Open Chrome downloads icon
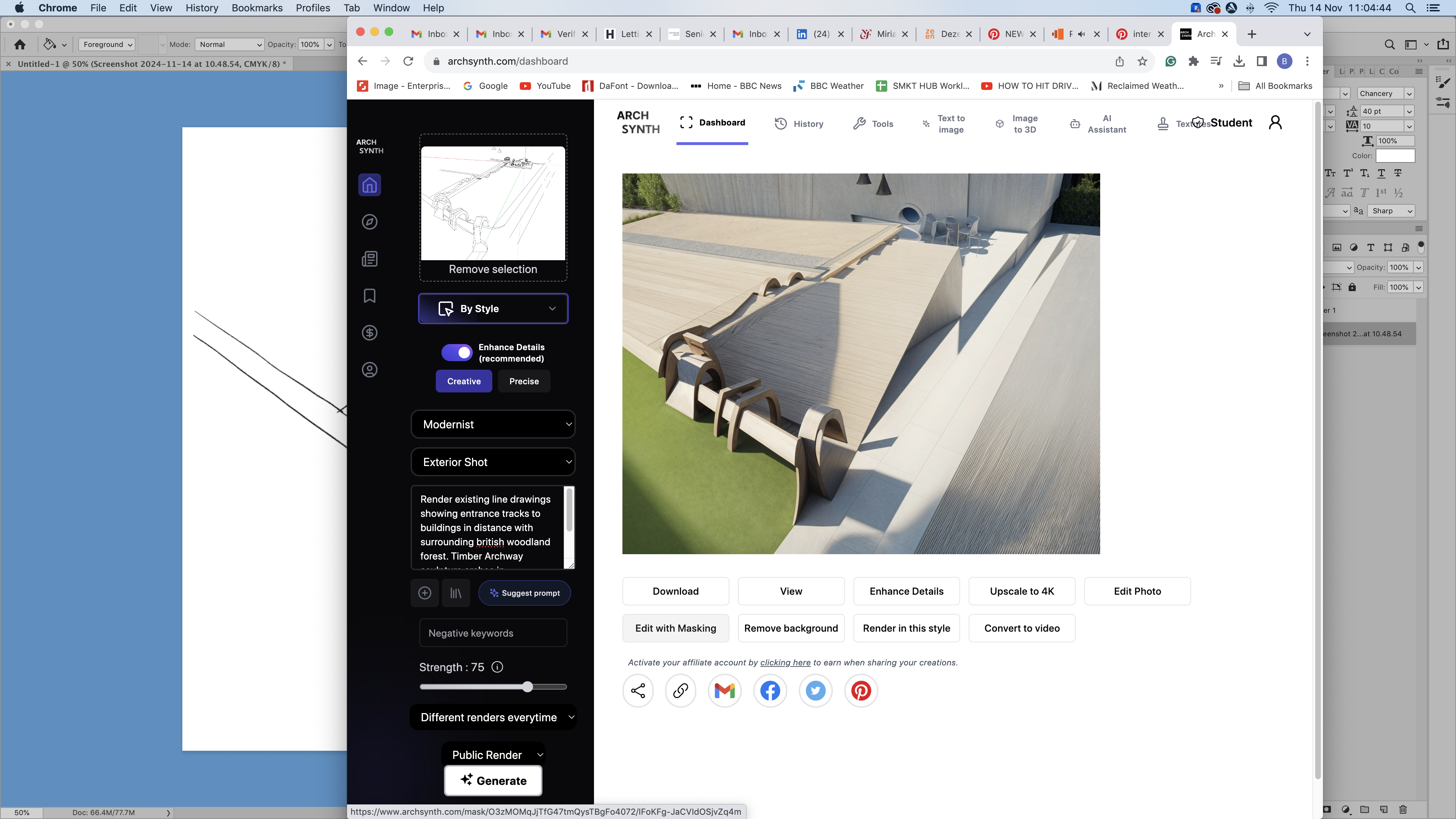The width and height of the screenshot is (1456, 819). tap(1239, 61)
